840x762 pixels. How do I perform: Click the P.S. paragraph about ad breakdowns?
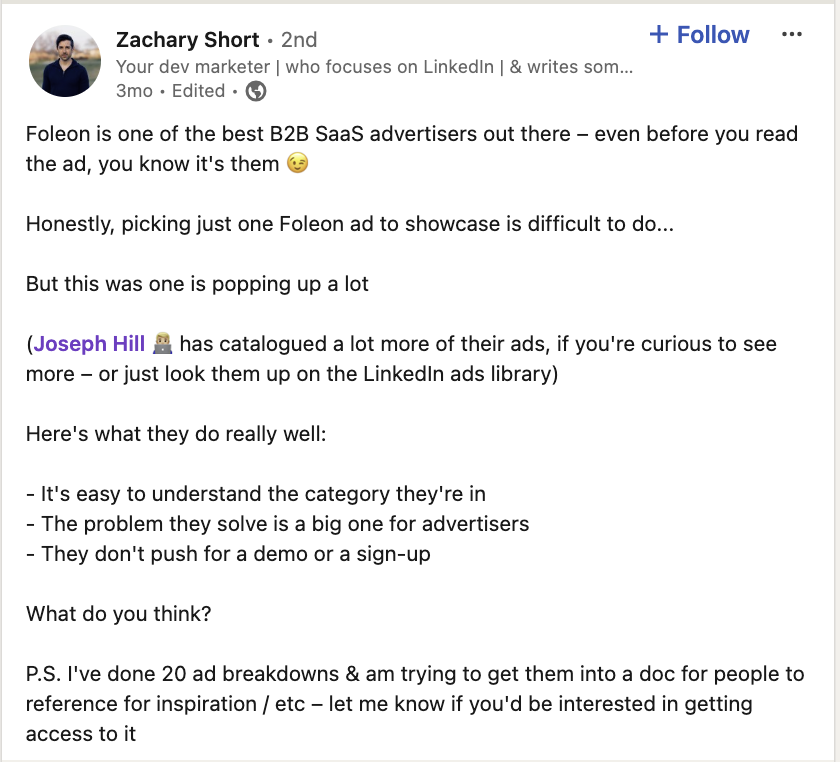coord(415,704)
